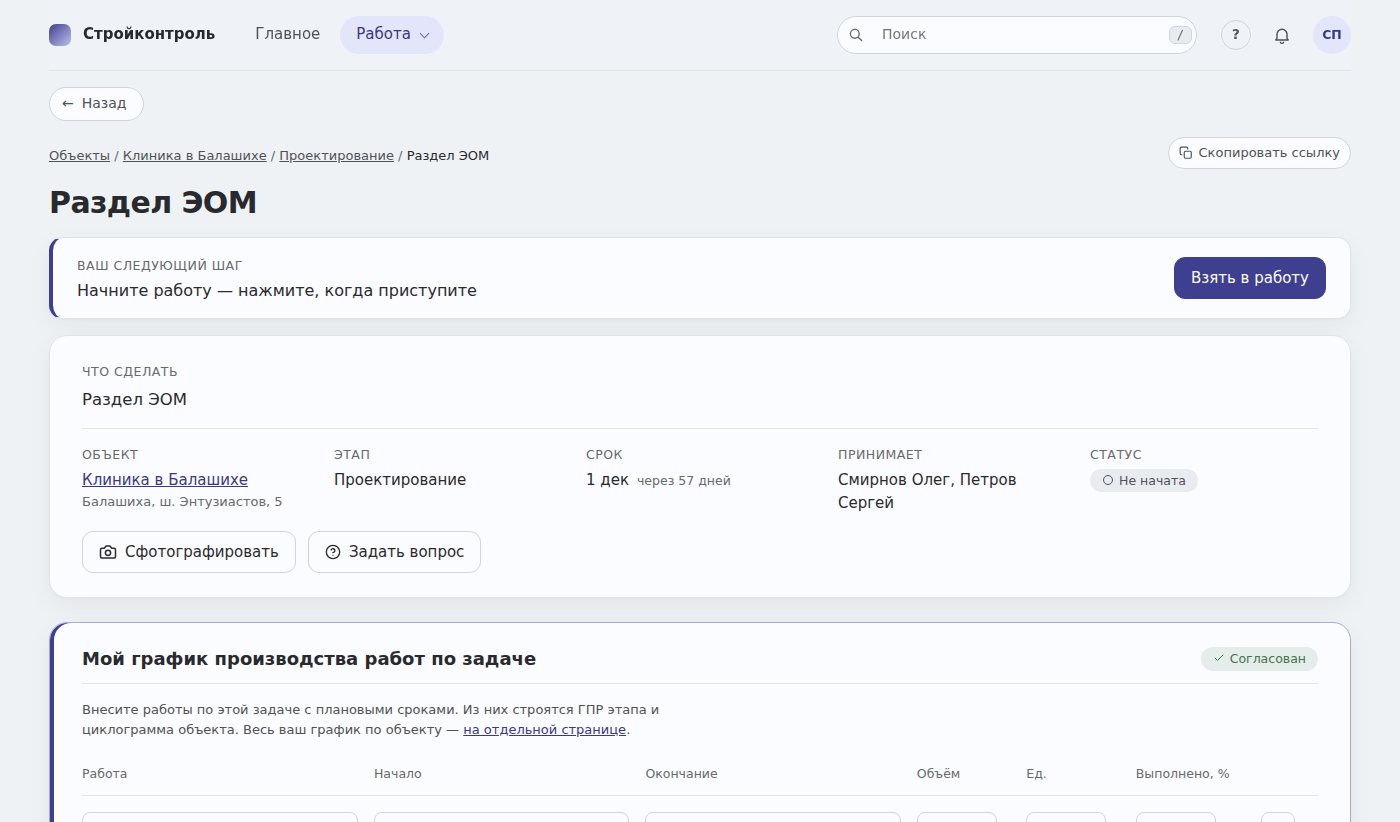The image size is (1400, 822).
Task: Copy link with Скопировать ссылку button
Action: 1259,153
